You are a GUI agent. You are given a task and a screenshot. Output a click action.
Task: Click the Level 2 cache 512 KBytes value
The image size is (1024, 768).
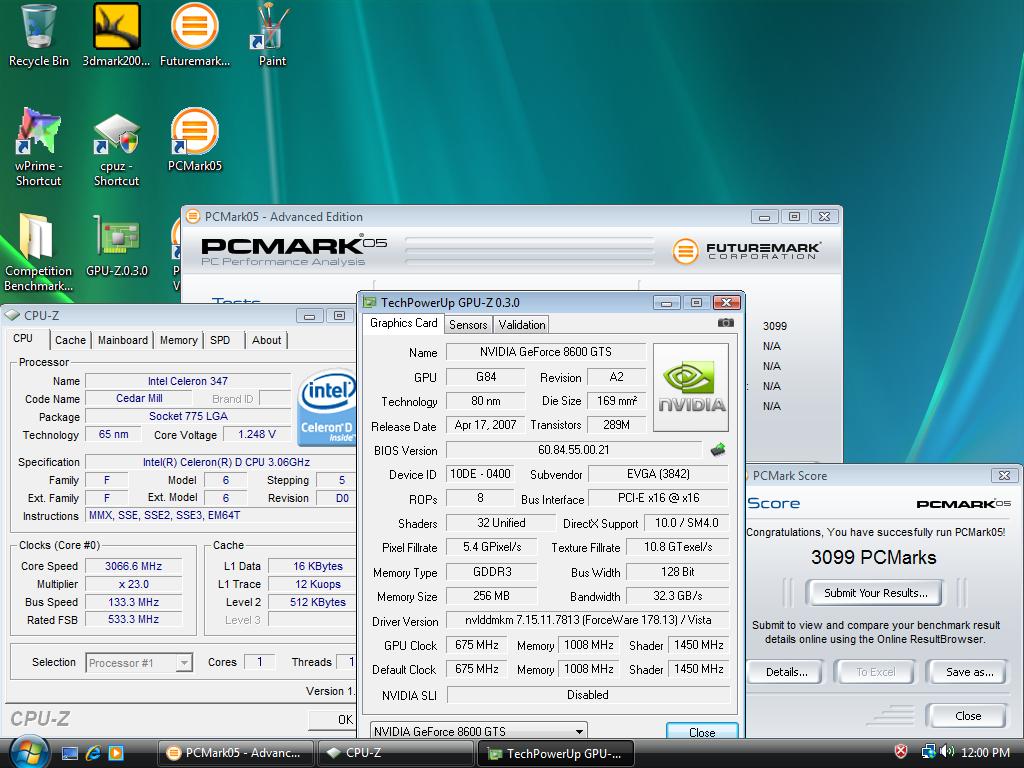coord(312,602)
